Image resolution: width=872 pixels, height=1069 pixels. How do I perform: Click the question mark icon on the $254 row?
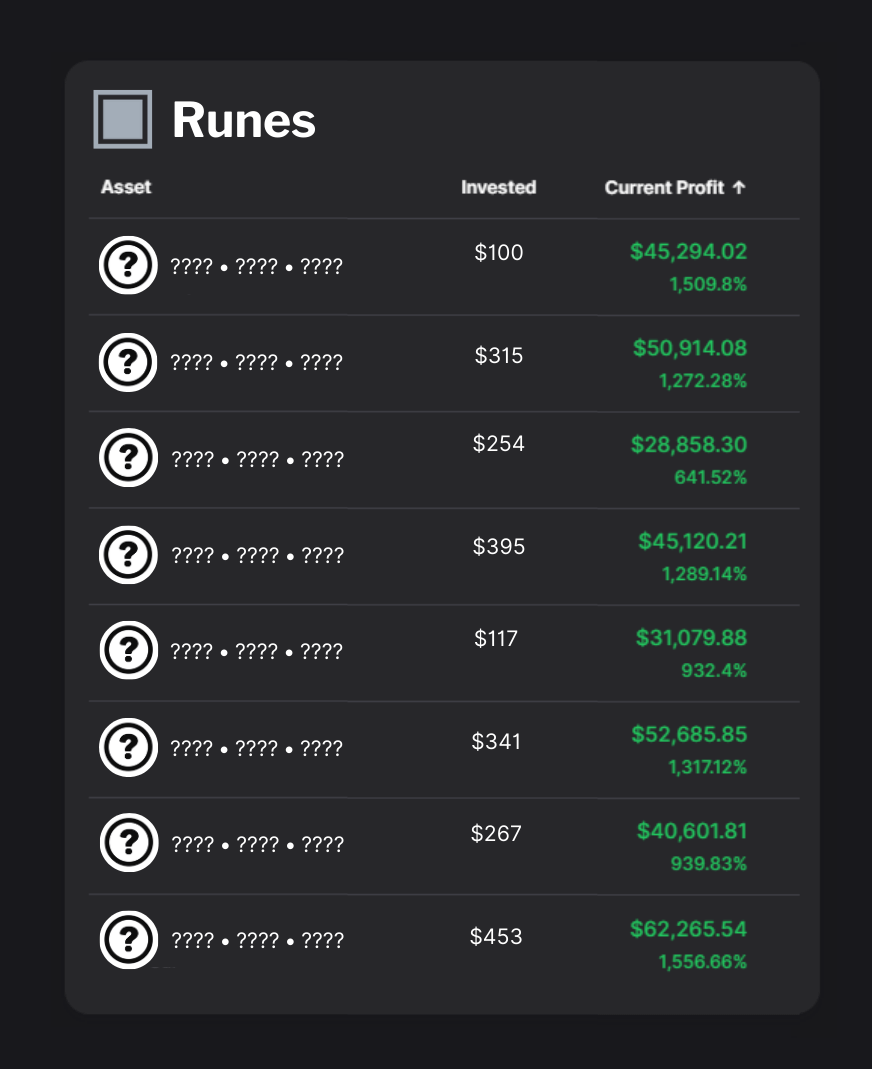tap(128, 457)
